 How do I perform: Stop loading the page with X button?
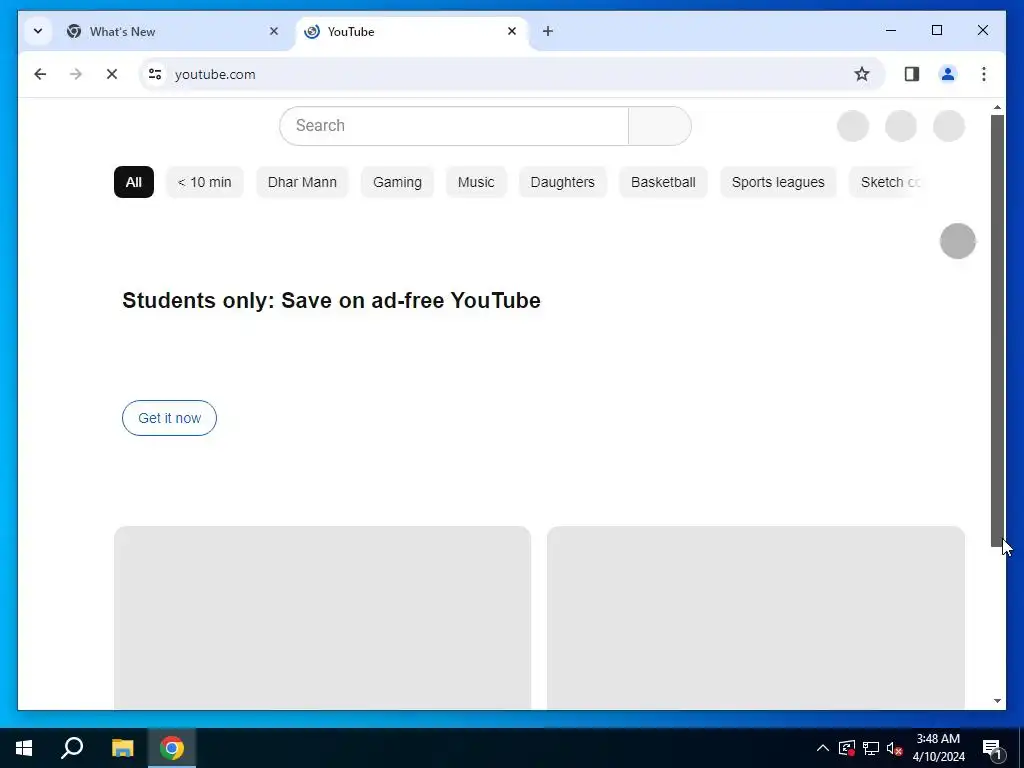click(112, 74)
